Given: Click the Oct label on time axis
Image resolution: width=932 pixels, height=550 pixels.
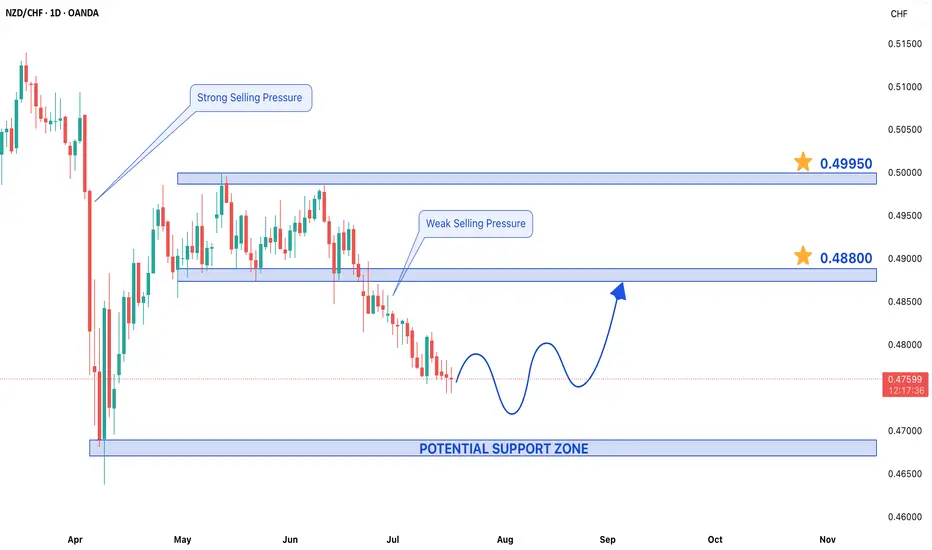Looking at the screenshot, I should coord(715,540).
